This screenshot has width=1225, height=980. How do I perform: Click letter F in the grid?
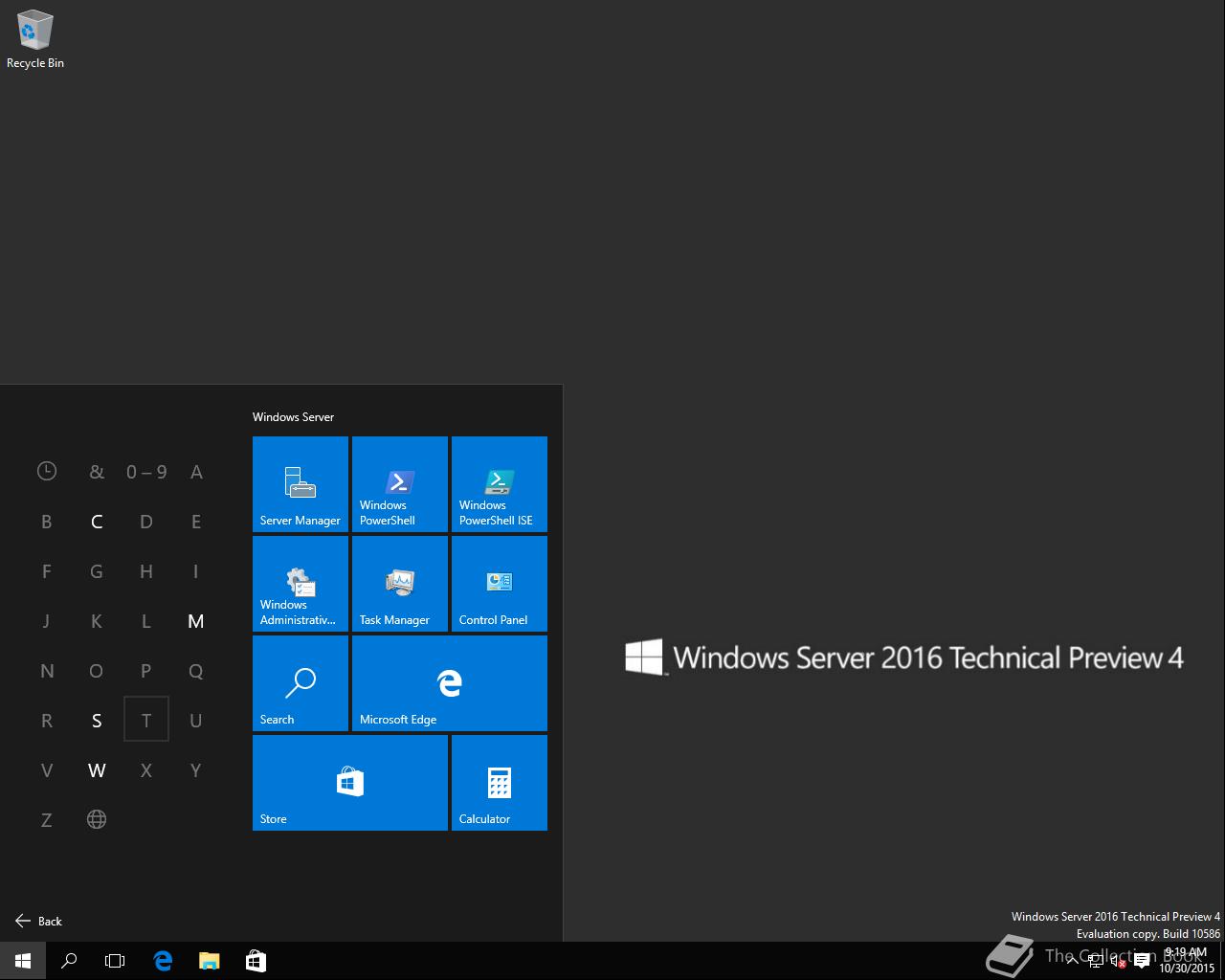47,571
